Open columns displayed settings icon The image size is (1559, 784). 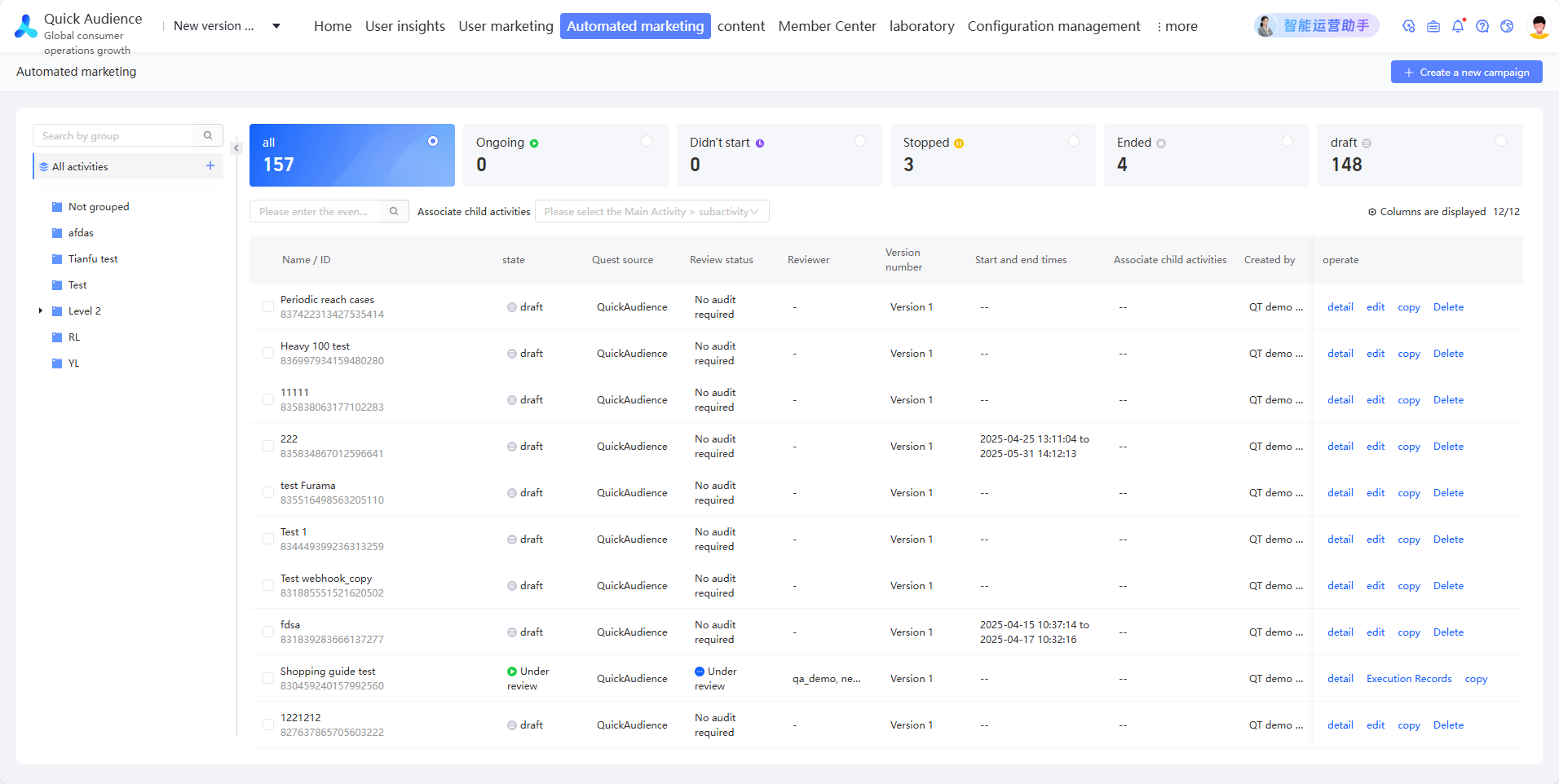click(x=1372, y=212)
